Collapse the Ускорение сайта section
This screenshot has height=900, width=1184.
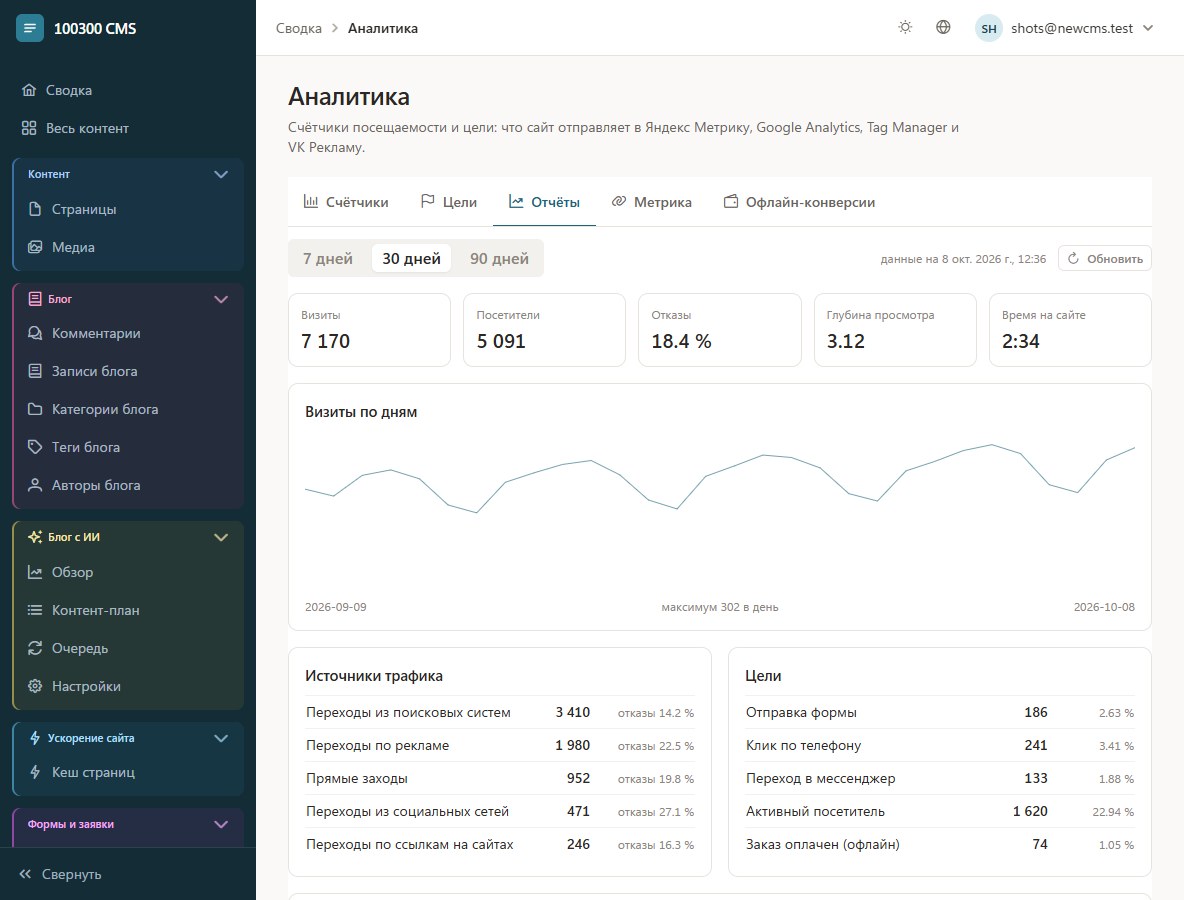click(x=221, y=738)
